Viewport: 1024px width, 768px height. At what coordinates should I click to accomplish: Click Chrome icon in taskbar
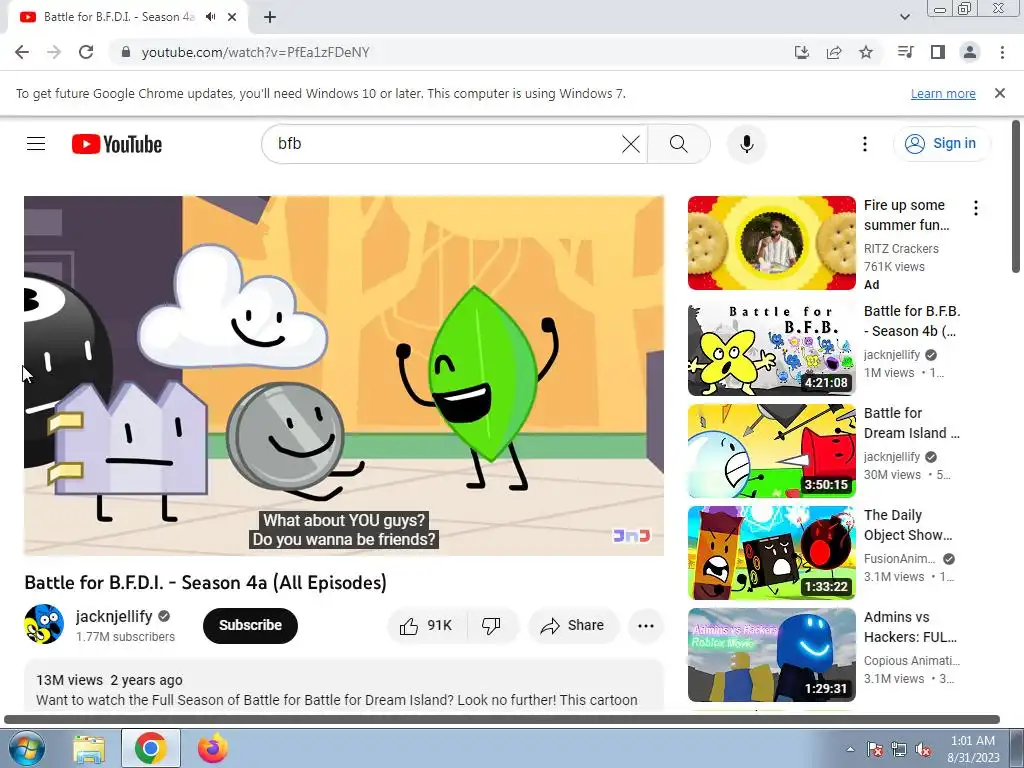tap(151, 748)
